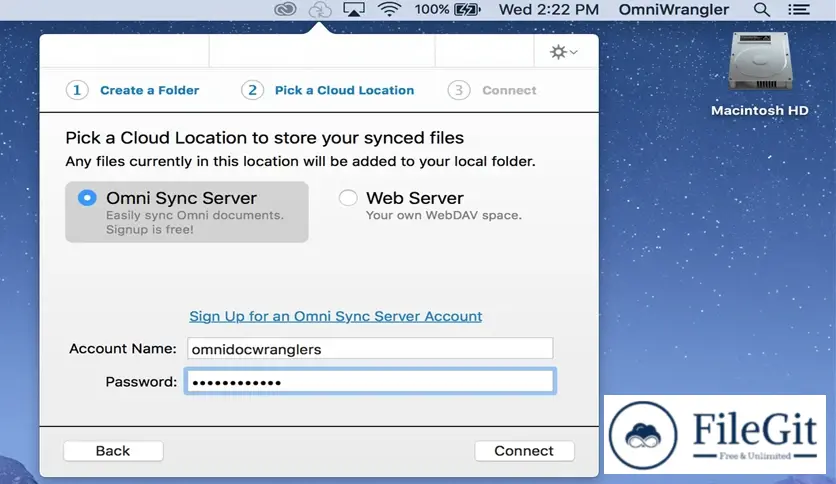This screenshot has width=836, height=484.
Task: Jump to the Connect step
Action: coord(509,90)
